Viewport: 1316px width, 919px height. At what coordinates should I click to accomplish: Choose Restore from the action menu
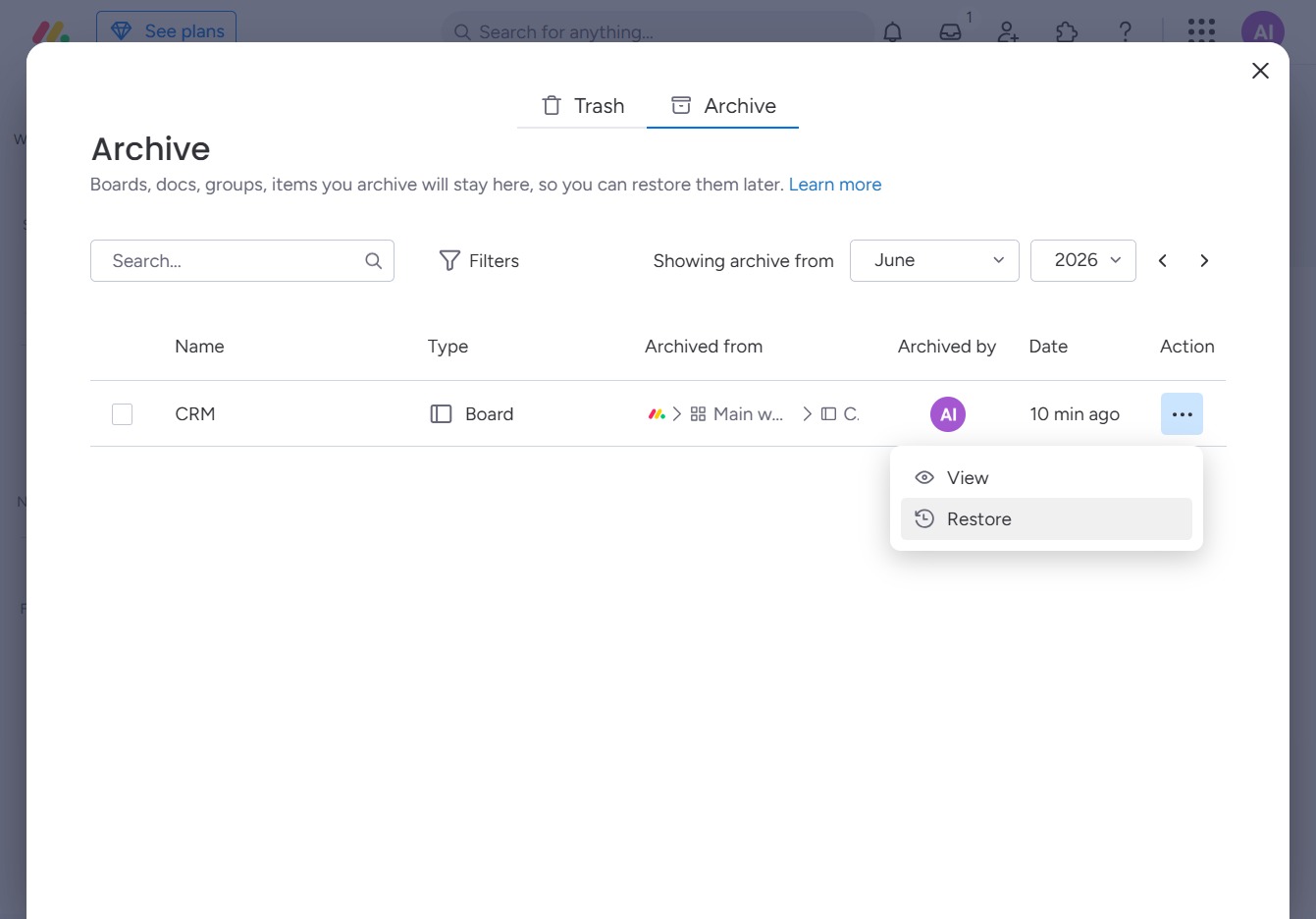click(1046, 519)
